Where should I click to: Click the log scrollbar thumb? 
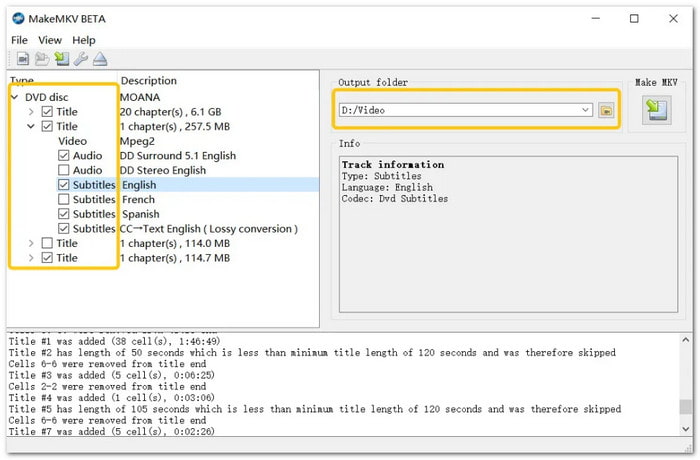point(686,406)
